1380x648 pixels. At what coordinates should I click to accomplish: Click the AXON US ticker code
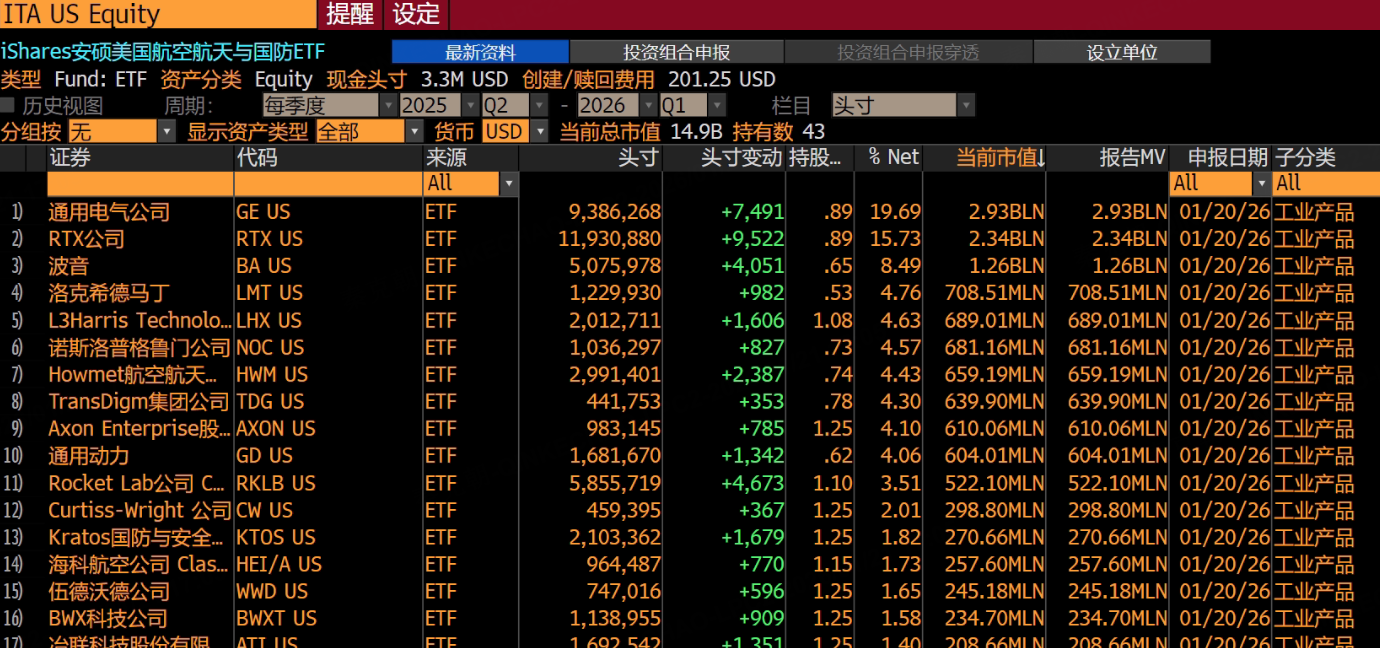pyautogui.click(x=276, y=428)
